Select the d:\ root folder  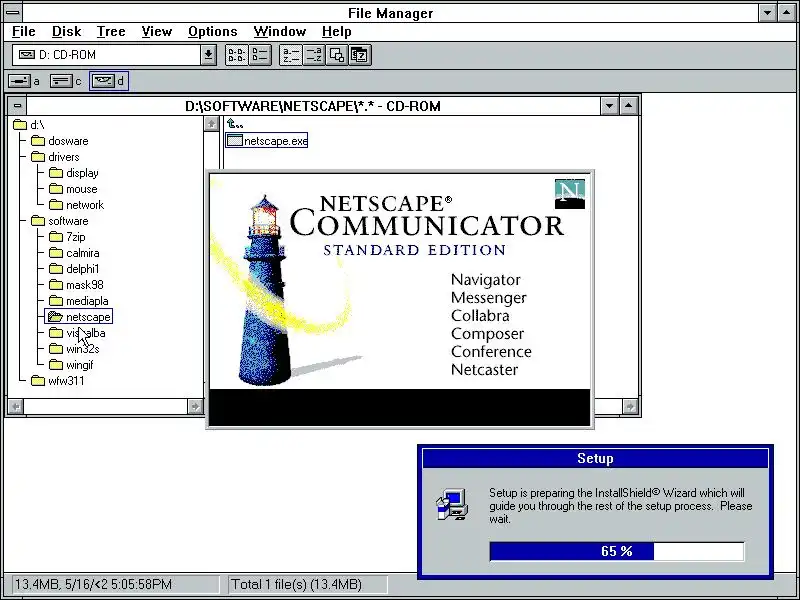tap(29, 125)
